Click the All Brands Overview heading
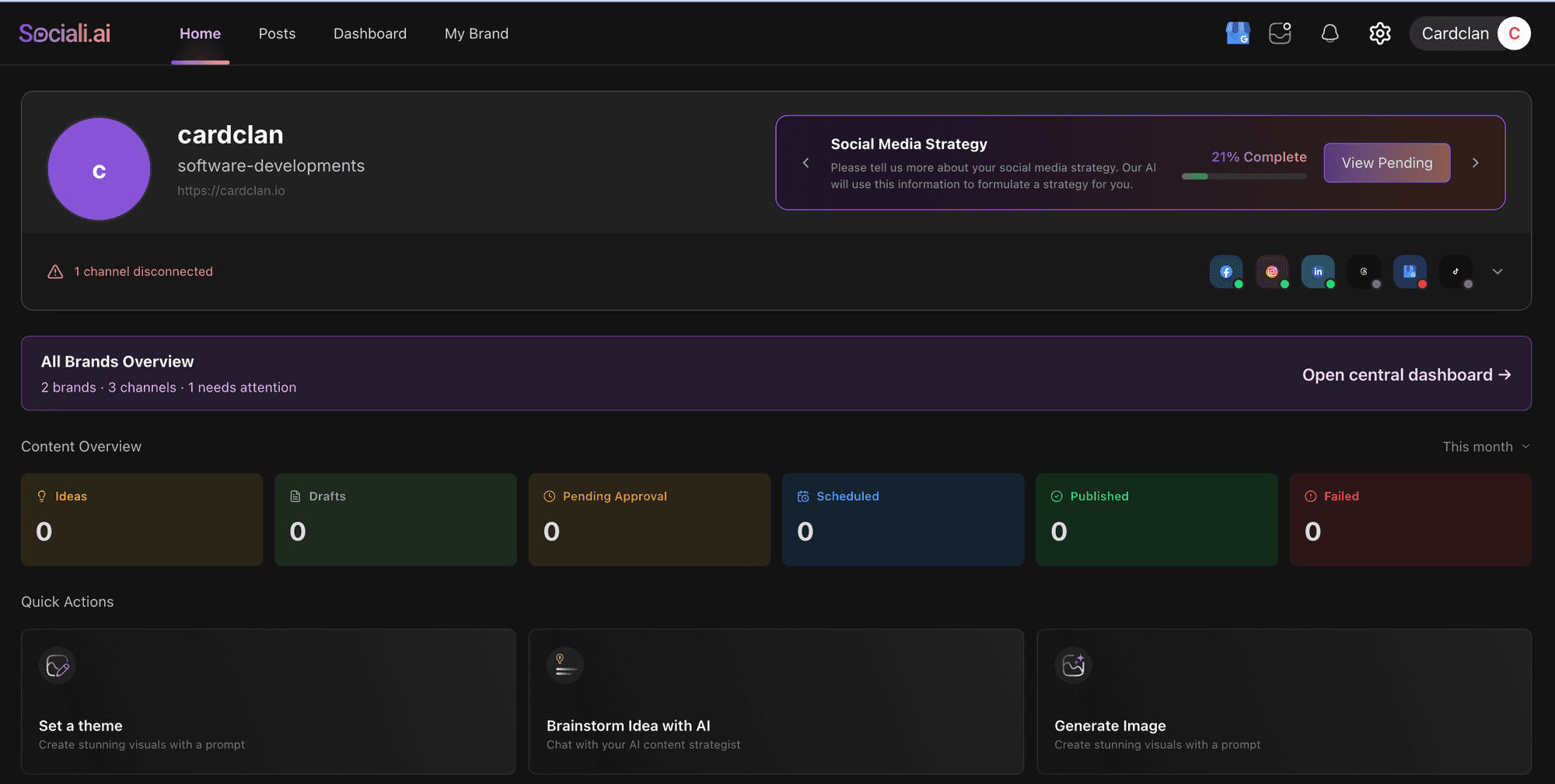The height and width of the screenshot is (784, 1555). point(117,361)
